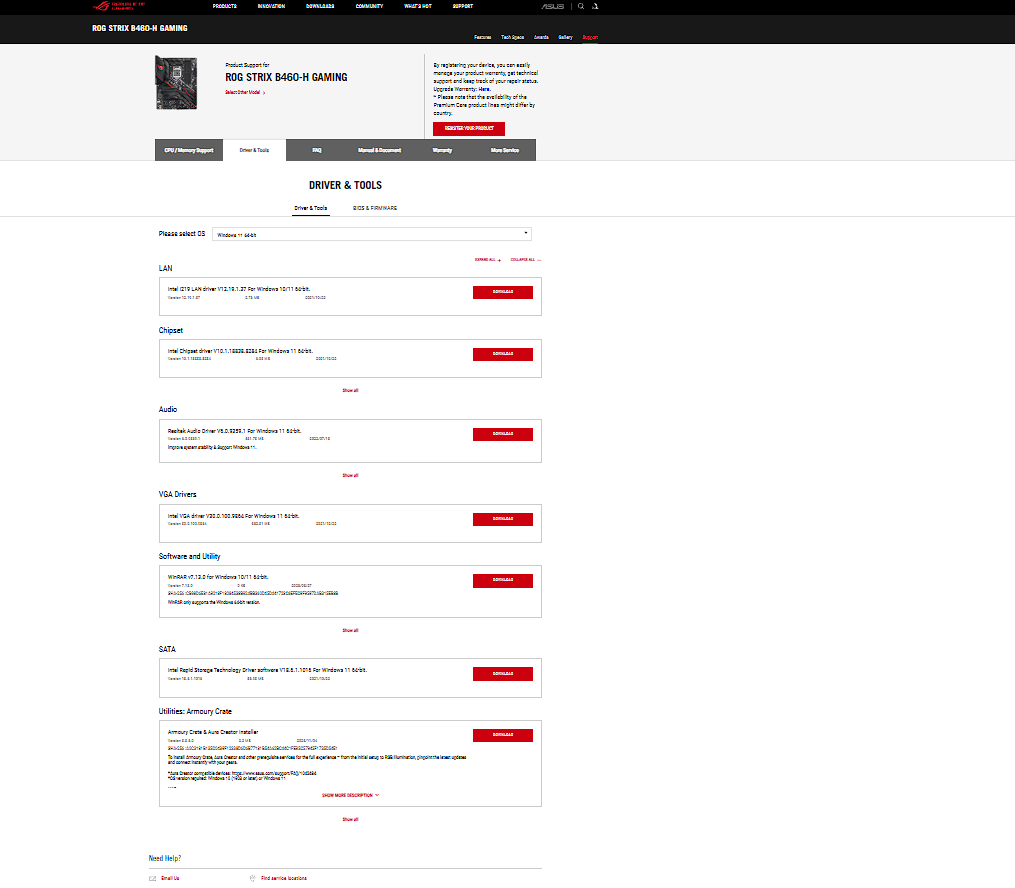The width and height of the screenshot is (1015, 888).
Task: Select the red Support product tab
Action: (590, 37)
